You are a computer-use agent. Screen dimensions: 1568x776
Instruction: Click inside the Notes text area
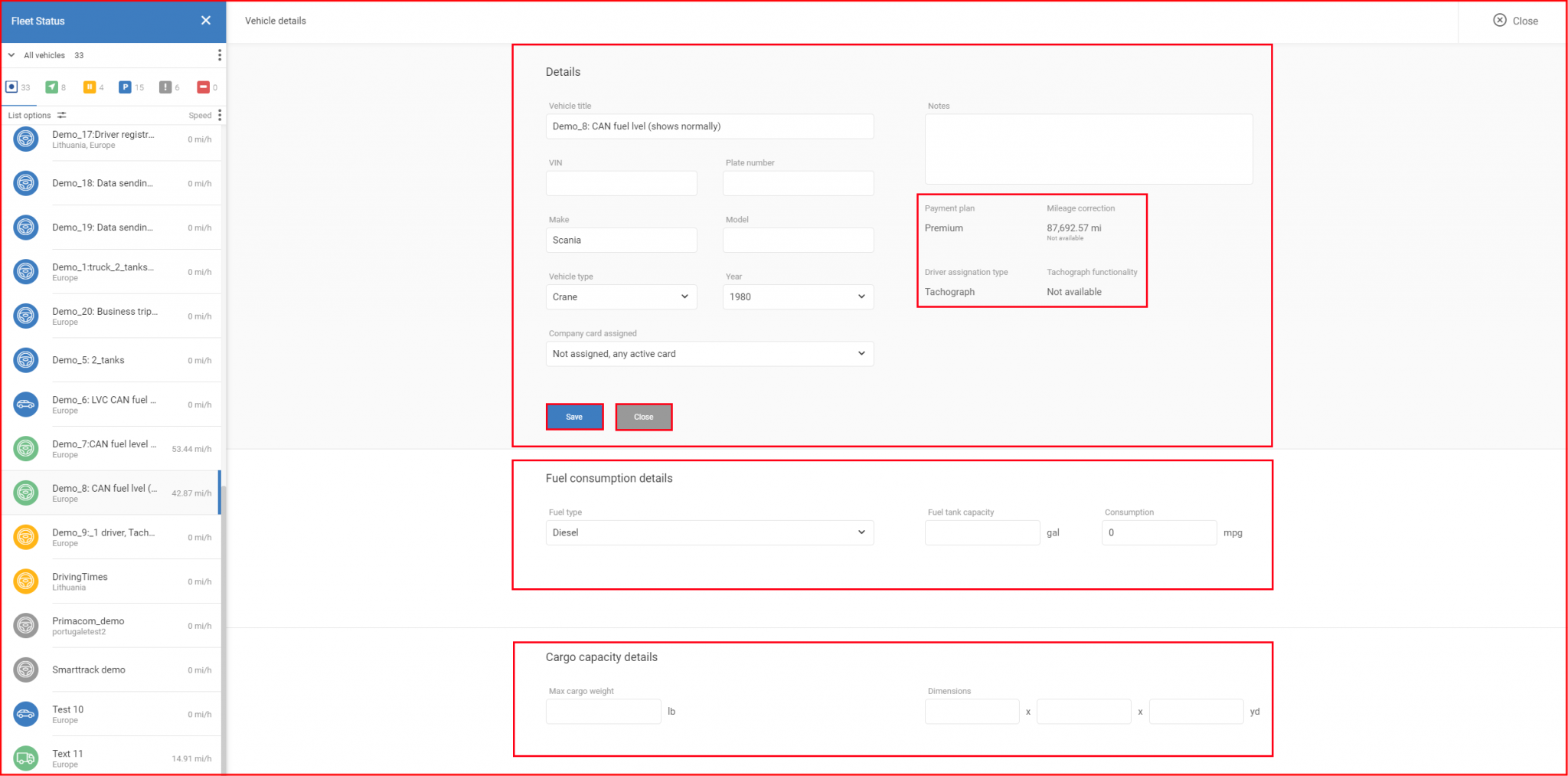click(1087, 149)
